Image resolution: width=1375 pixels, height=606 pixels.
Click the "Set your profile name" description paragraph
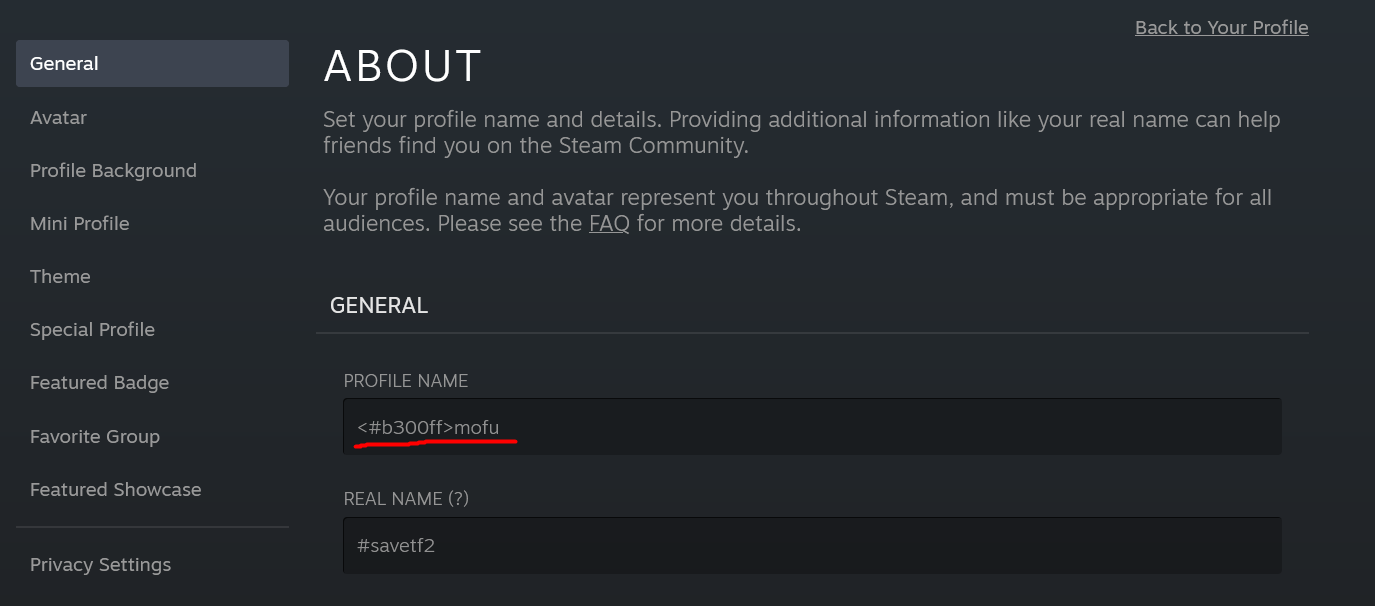tap(801, 133)
